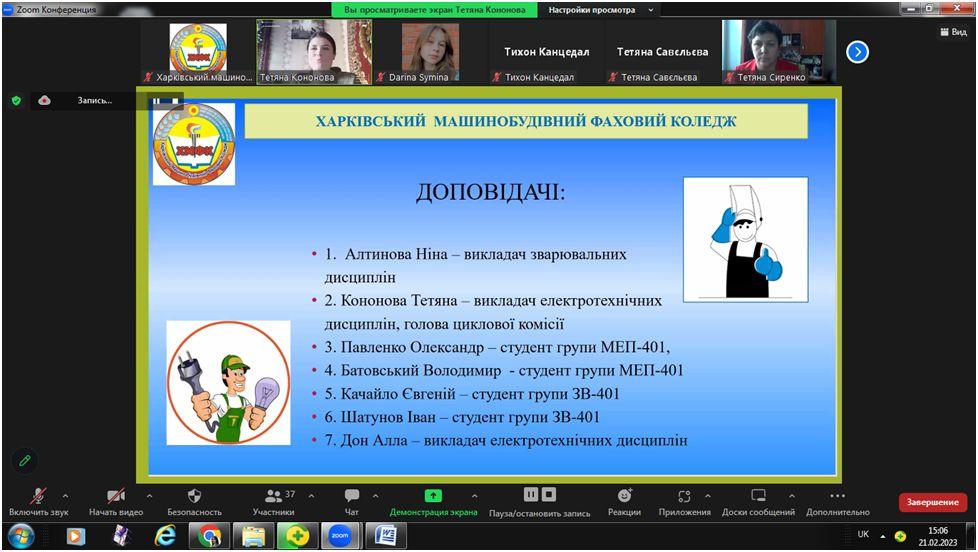Click the green screen-viewing banner
The height and width of the screenshot is (552, 978).
tap(434, 10)
